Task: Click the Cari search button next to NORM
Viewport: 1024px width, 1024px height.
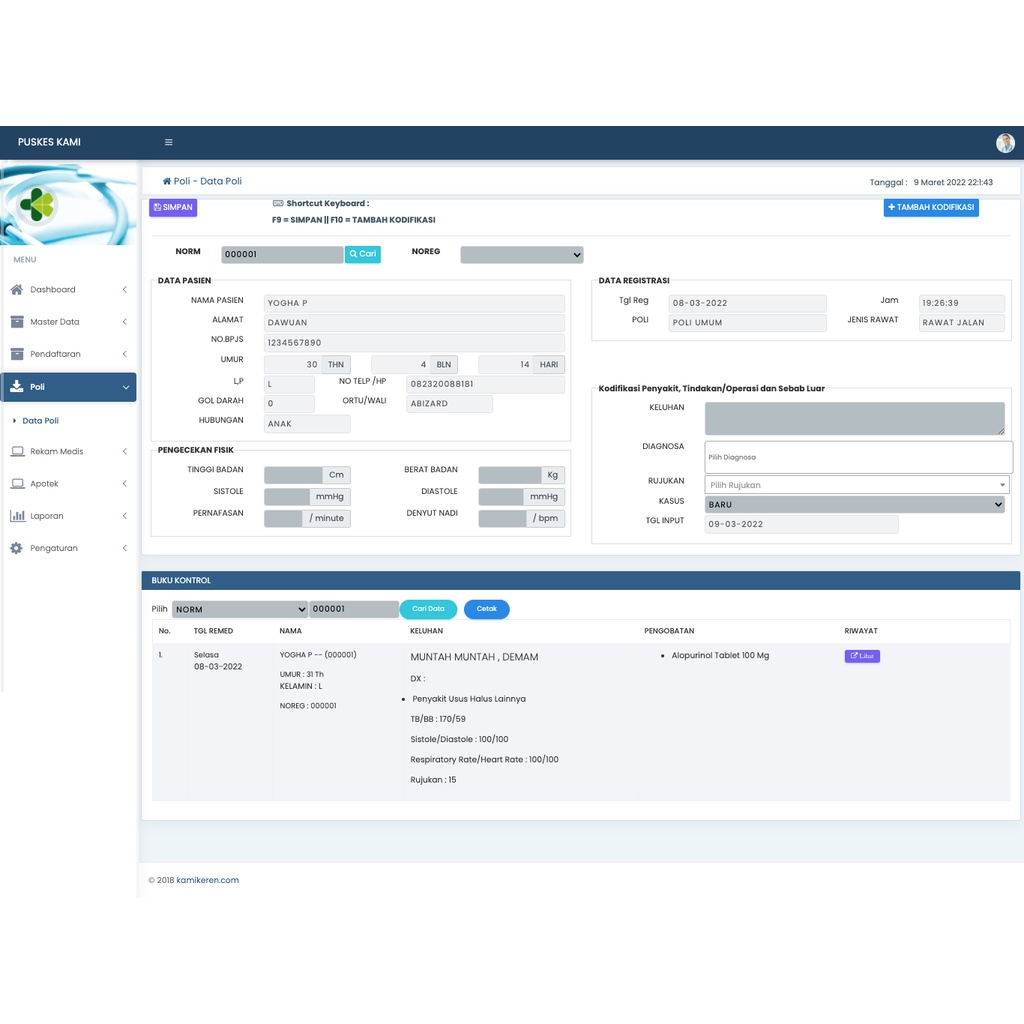Action: click(363, 255)
